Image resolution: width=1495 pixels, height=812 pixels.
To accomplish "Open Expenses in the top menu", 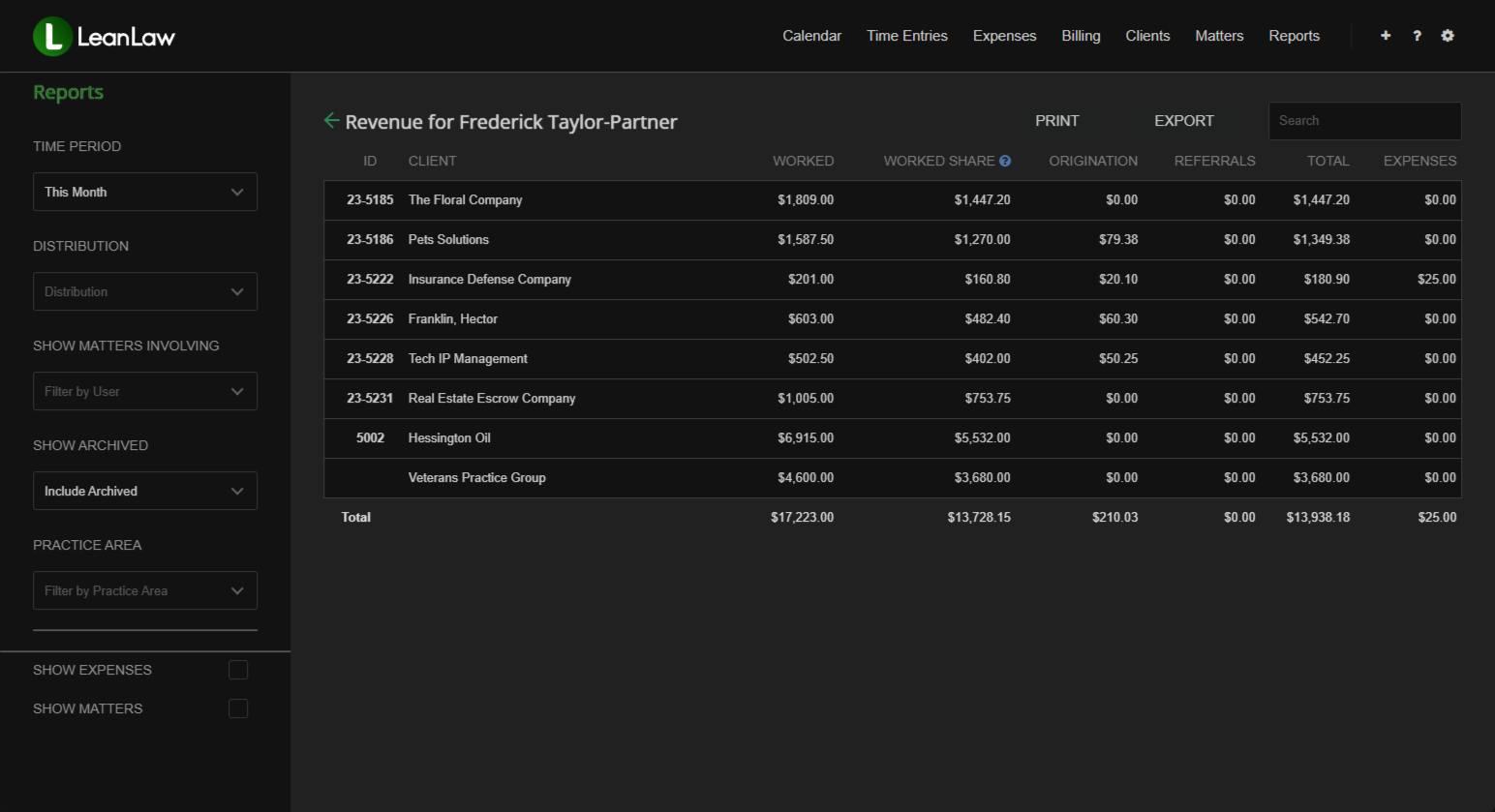I will [x=1004, y=36].
